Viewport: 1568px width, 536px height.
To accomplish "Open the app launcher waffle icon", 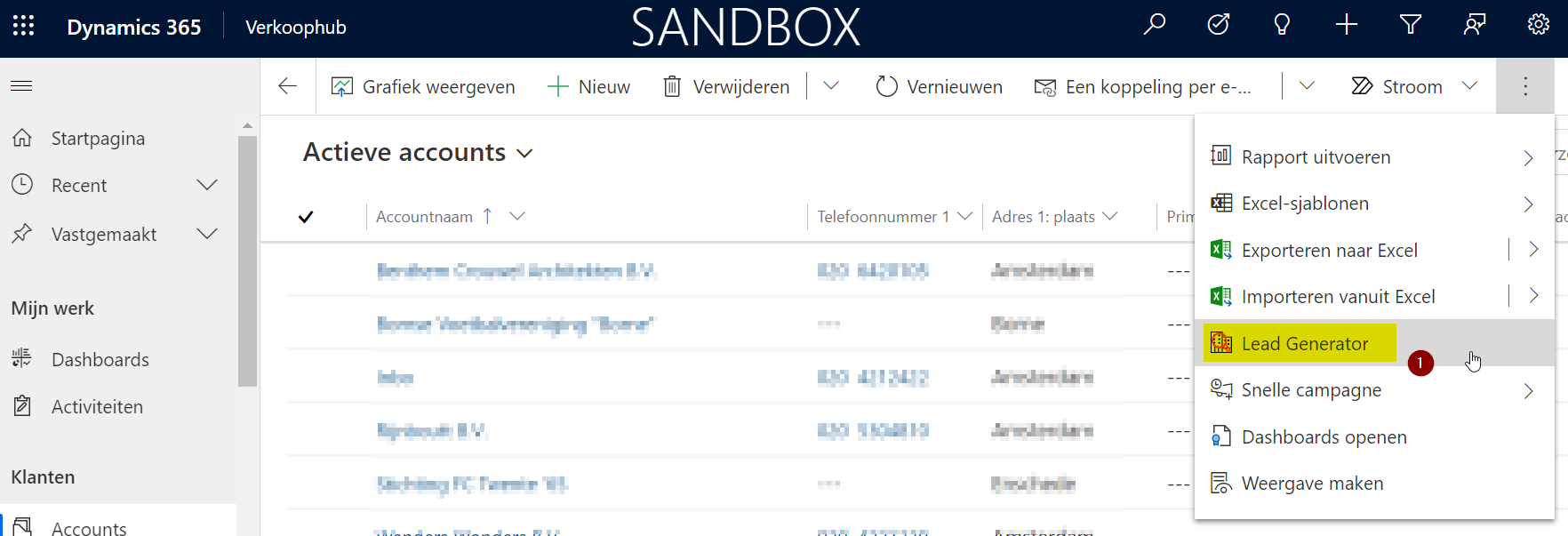I will click(24, 27).
